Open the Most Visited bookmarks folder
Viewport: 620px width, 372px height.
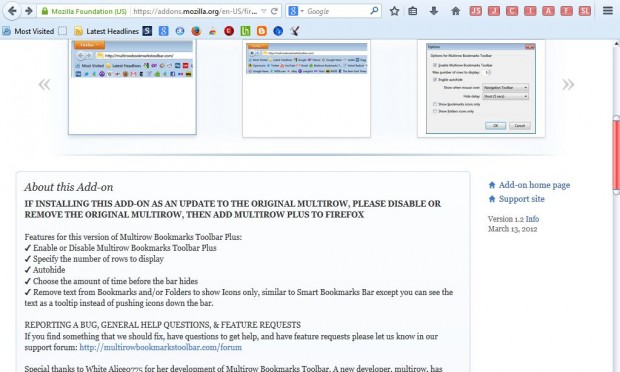(x=28, y=31)
